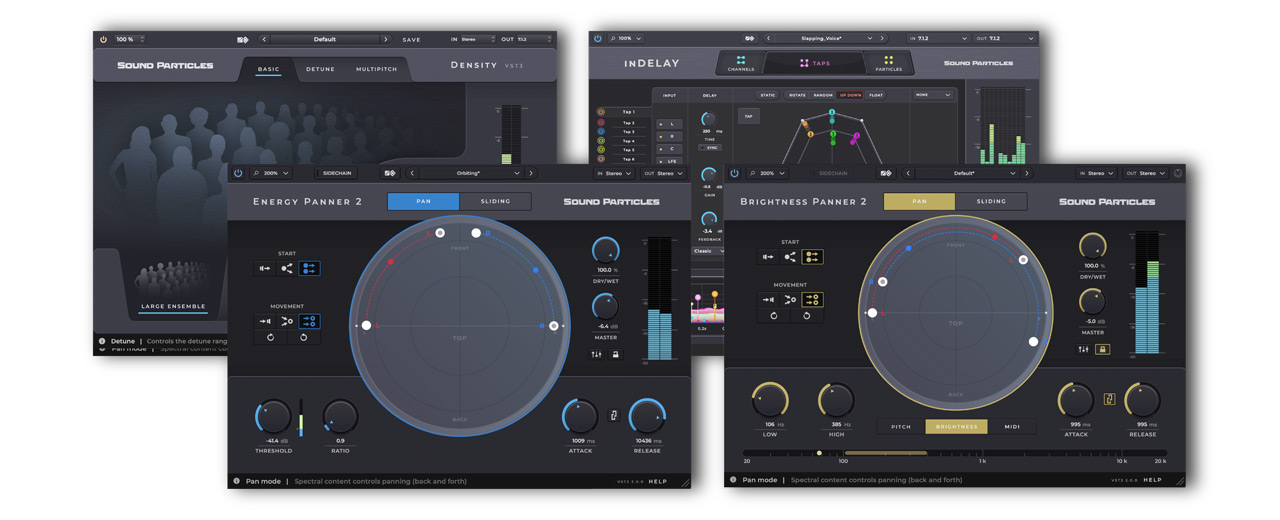
Task: Go to previous preset in Energy Panner
Action: coord(412,173)
